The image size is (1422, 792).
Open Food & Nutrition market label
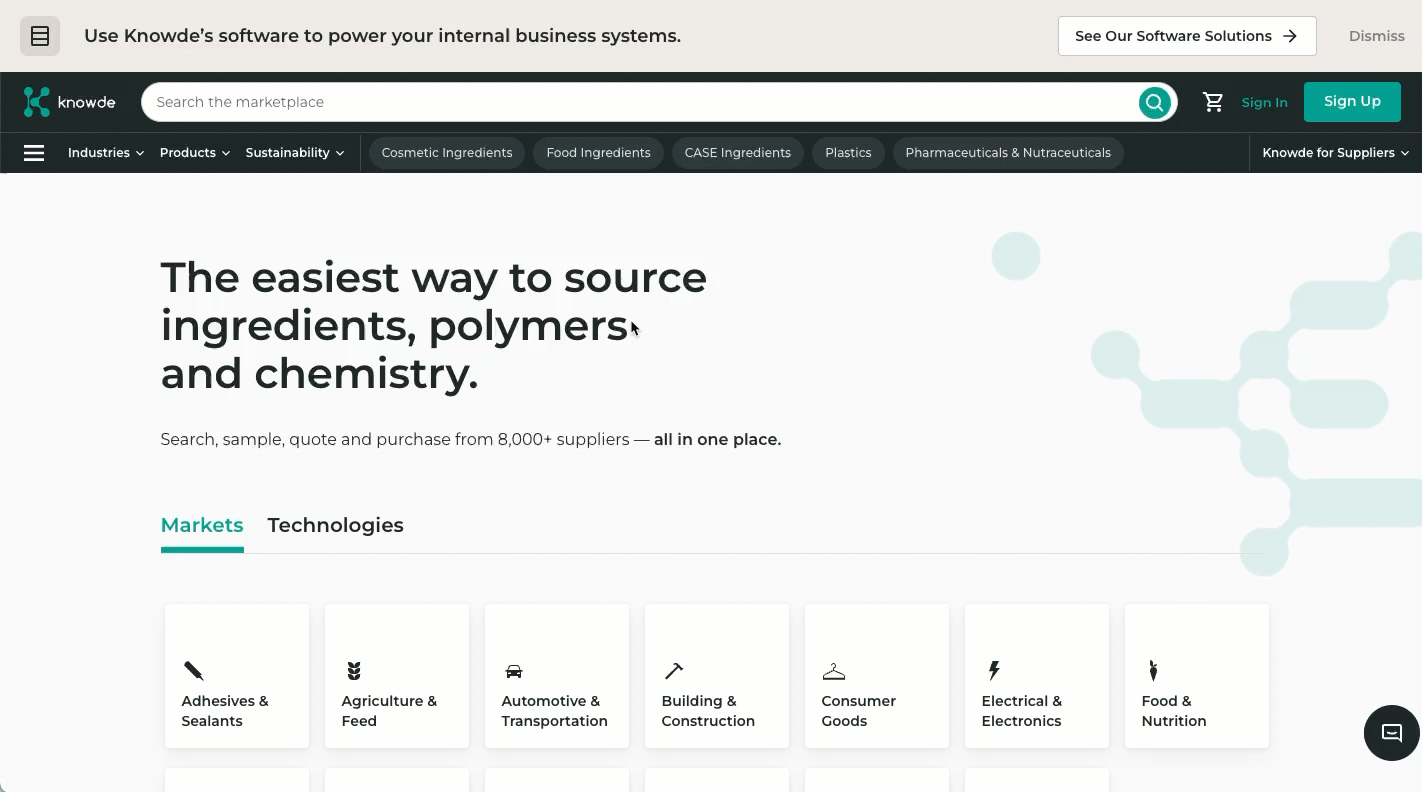[x=1174, y=711]
